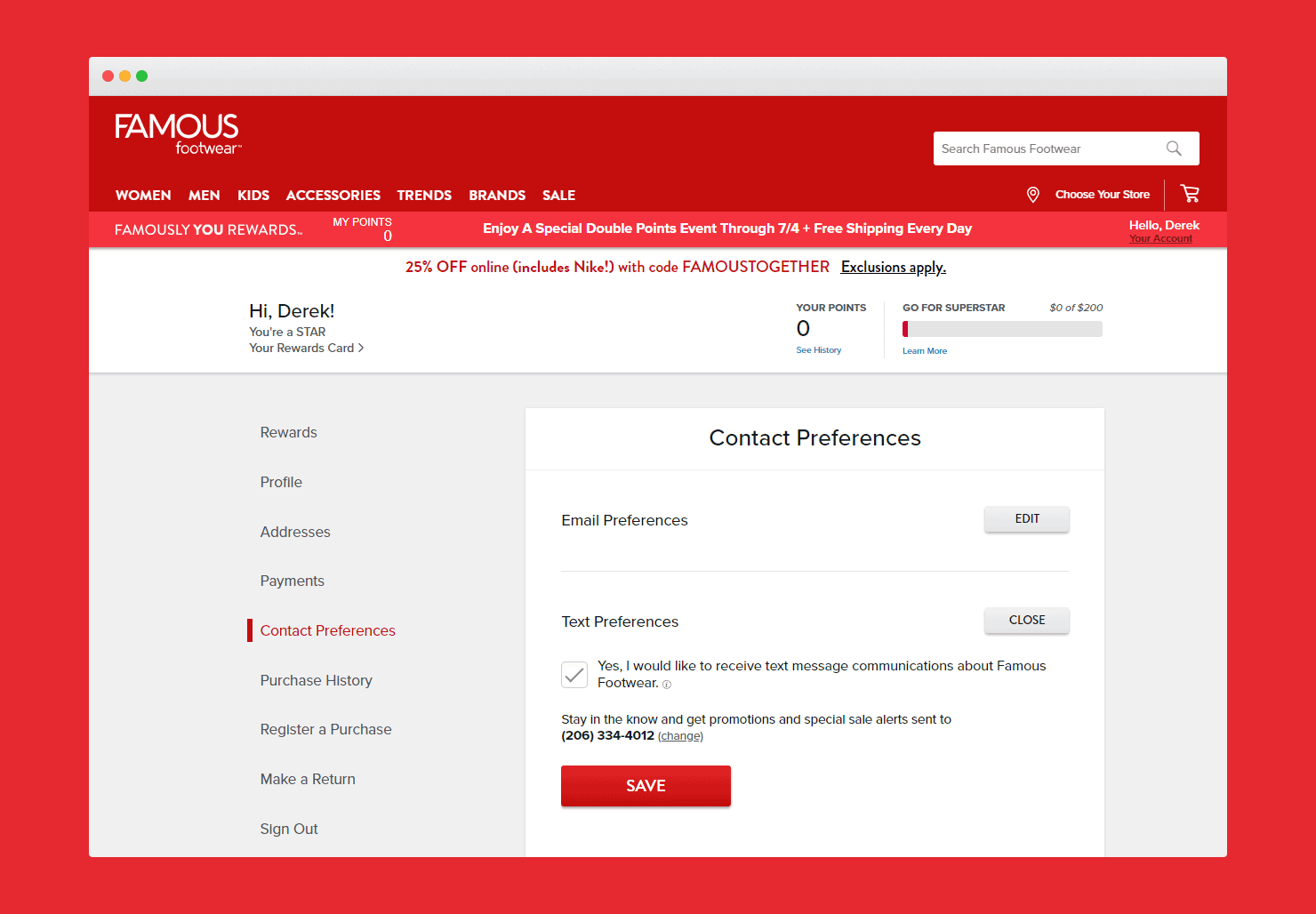The height and width of the screenshot is (914, 1316).
Task: Click the 25% OFF FAMOUSTOGETHER promo text
Action: point(618,268)
